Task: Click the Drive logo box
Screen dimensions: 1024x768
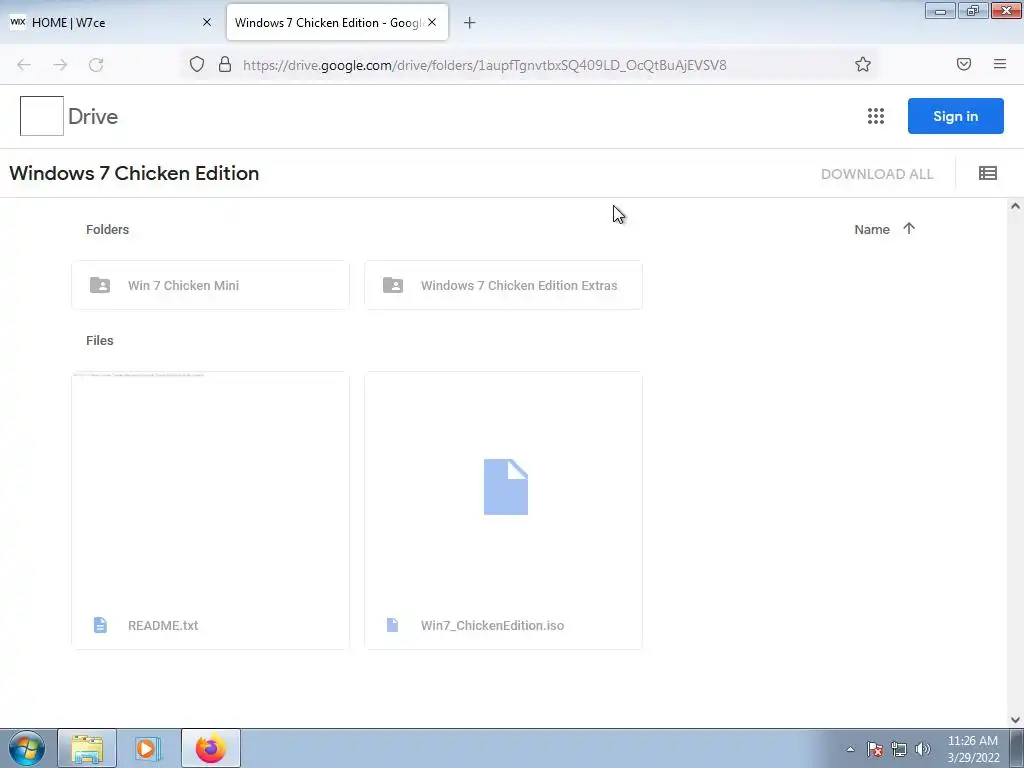Action: click(x=42, y=116)
